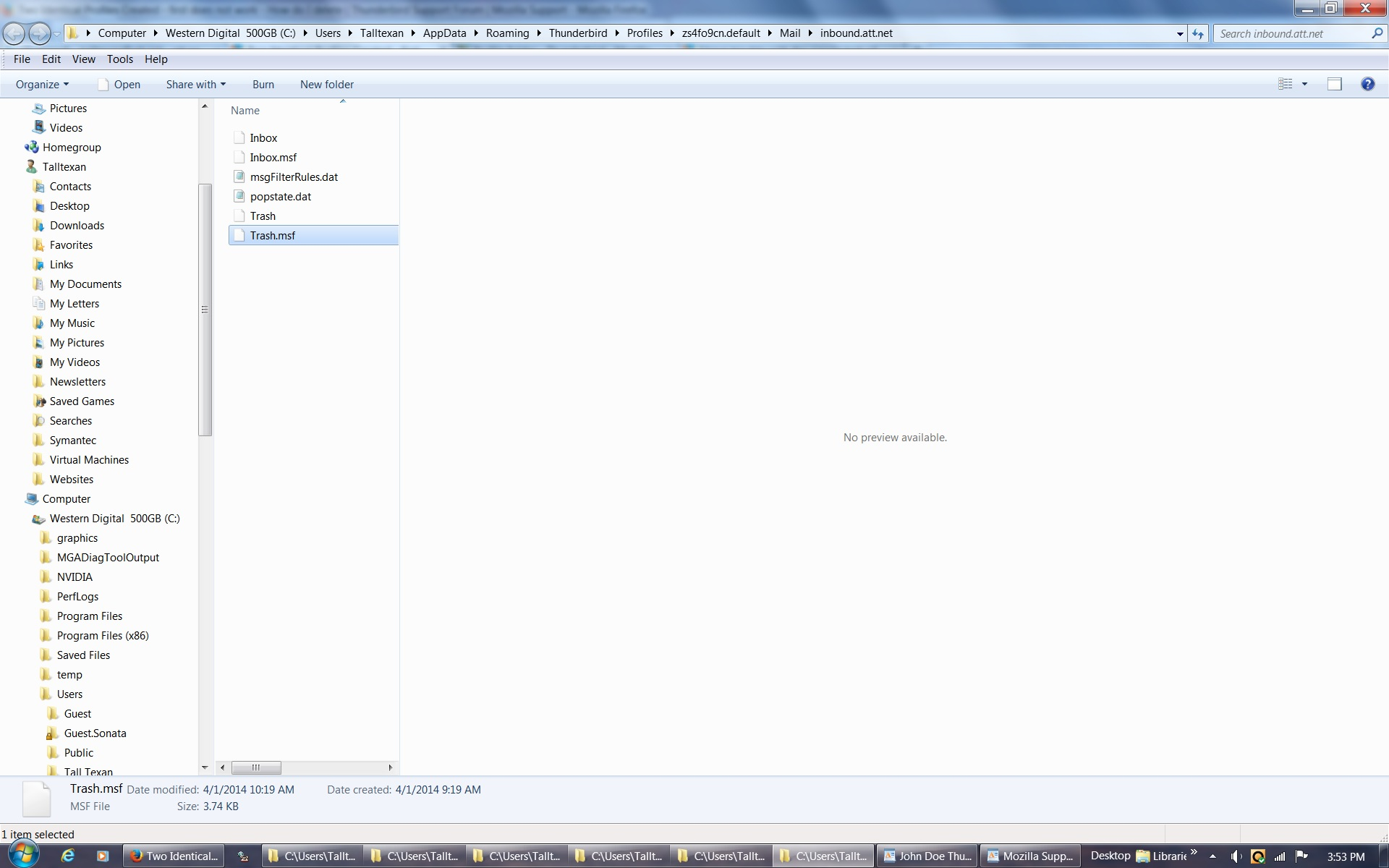Click the Windows Start orb
Viewport: 1389px width, 868px height.
(22, 855)
